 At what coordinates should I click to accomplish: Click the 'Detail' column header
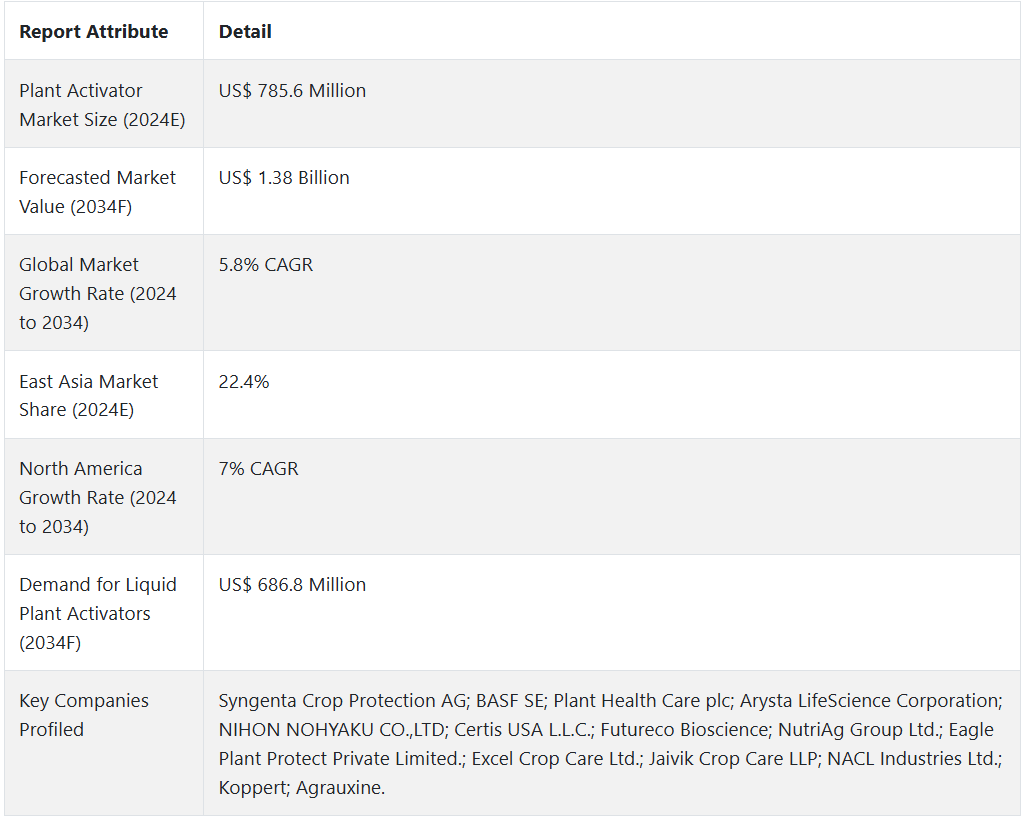pos(245,32)
